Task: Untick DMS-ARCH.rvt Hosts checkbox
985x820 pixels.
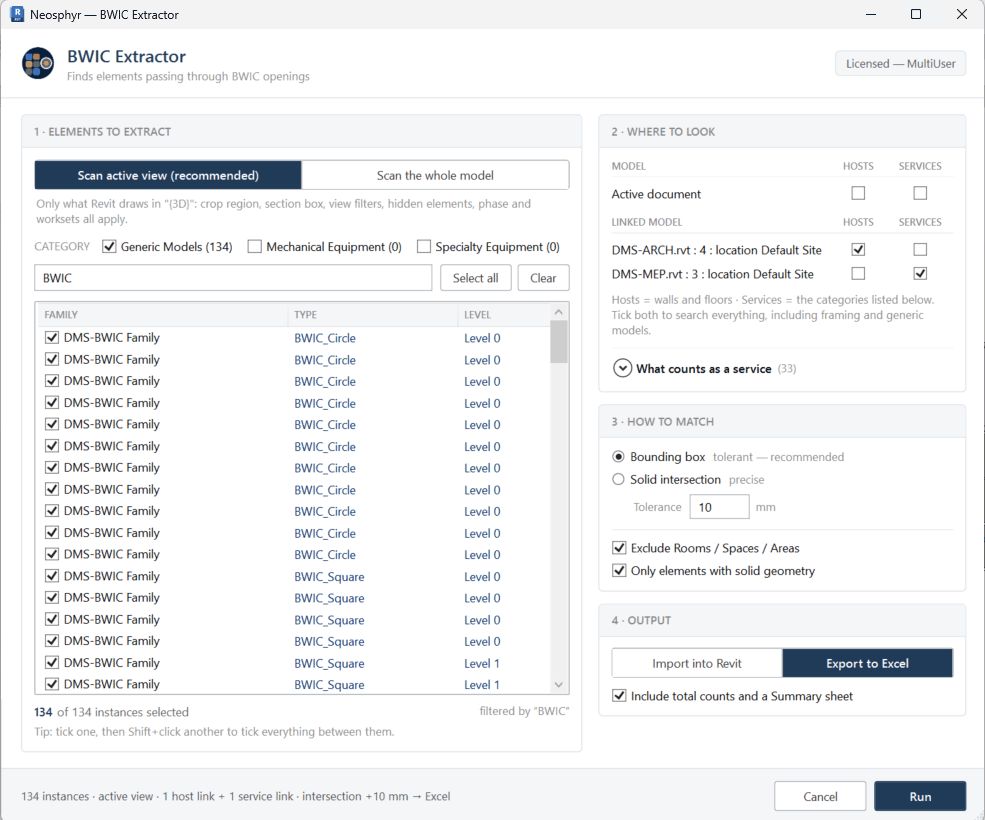Action: pyautogui.click(x=857, y=249)
